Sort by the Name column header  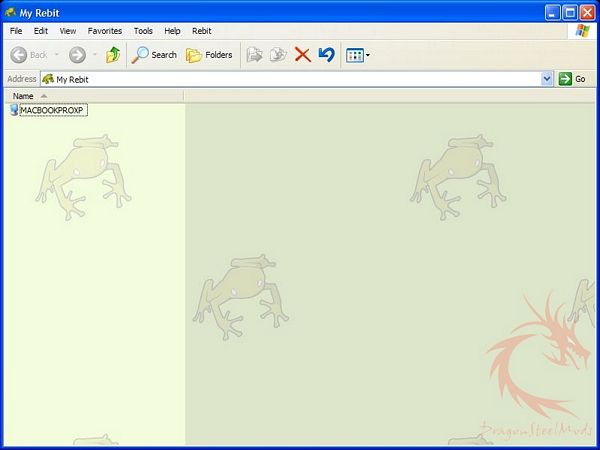(x=23, y=96)
